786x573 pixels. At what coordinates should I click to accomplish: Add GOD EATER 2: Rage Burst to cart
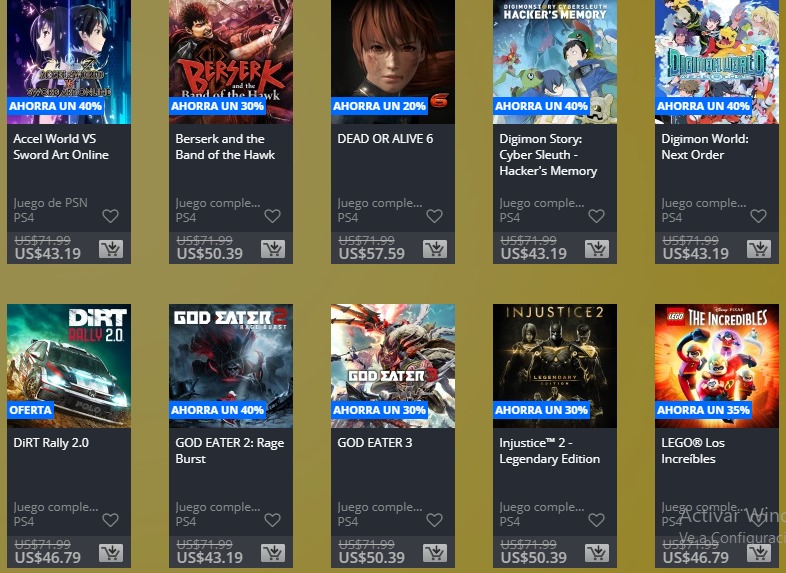(x=273, y=552)
